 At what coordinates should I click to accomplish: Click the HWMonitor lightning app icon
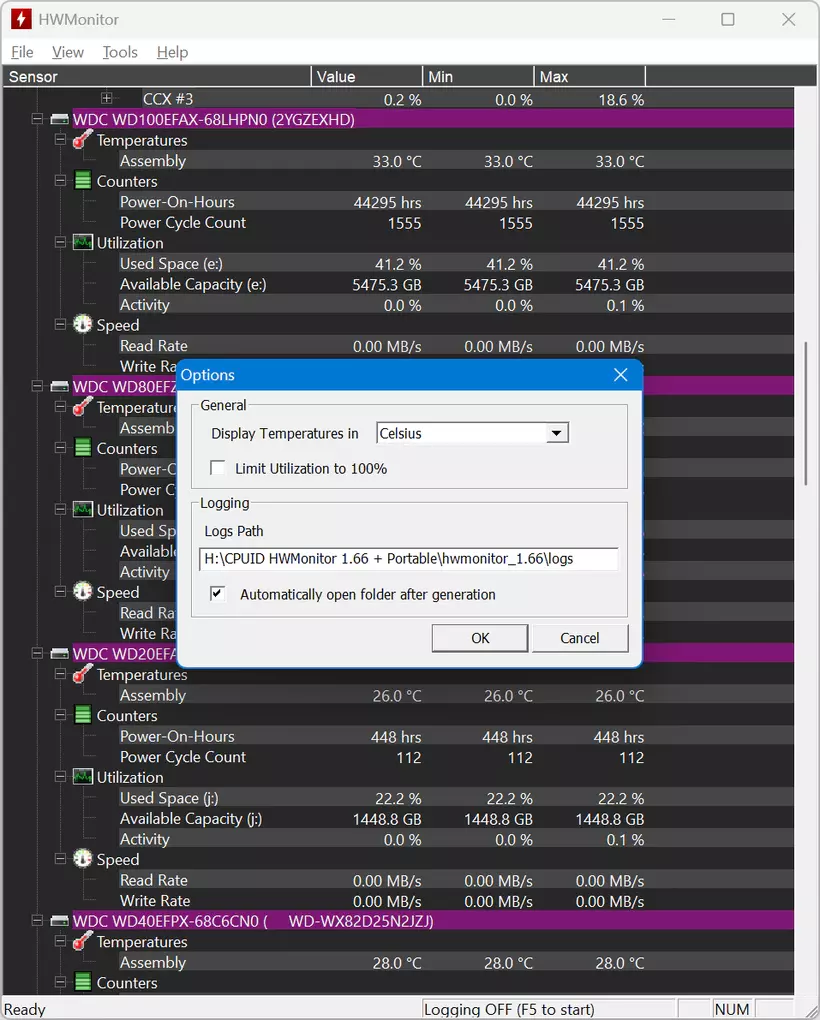pos(21,19)
